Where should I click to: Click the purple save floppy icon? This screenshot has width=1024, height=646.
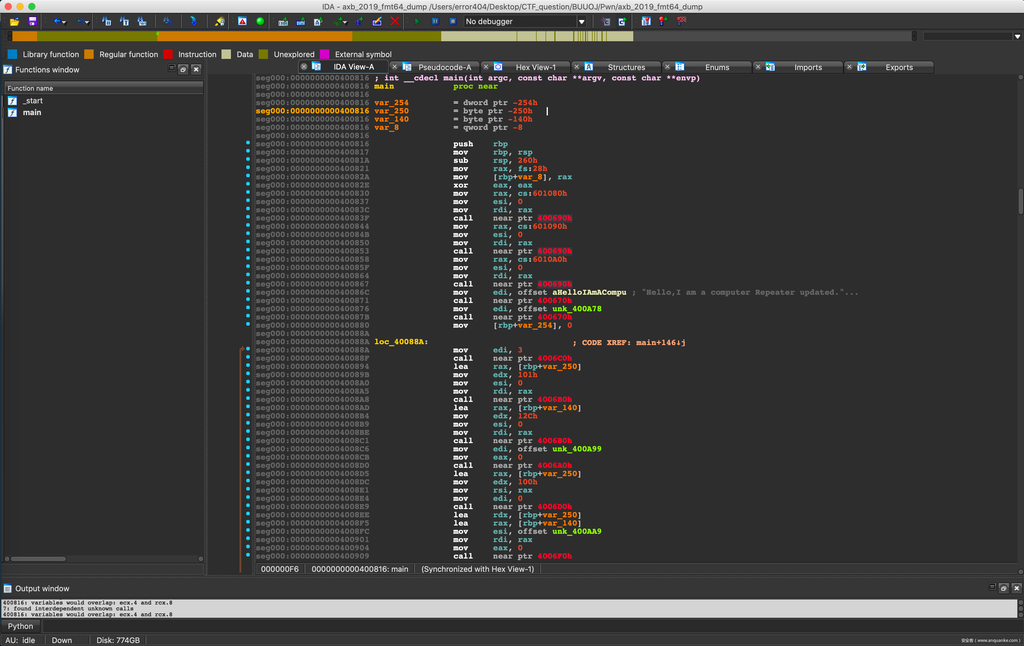click(32, 21)
